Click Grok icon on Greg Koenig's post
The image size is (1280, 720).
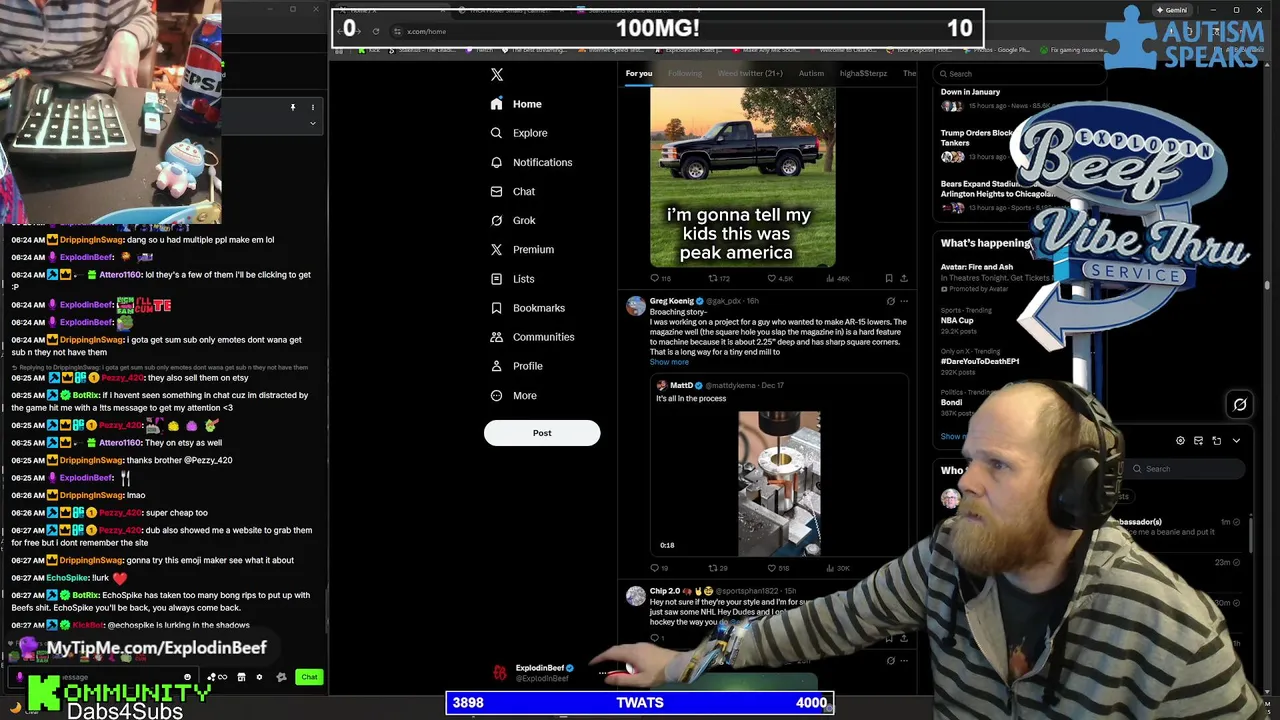[x=890, y=301]
